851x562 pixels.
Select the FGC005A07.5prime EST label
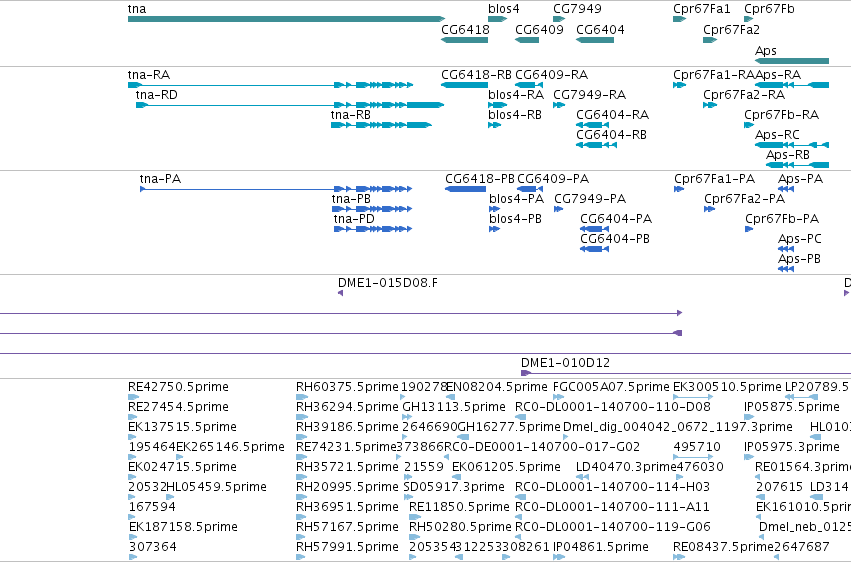611,387
